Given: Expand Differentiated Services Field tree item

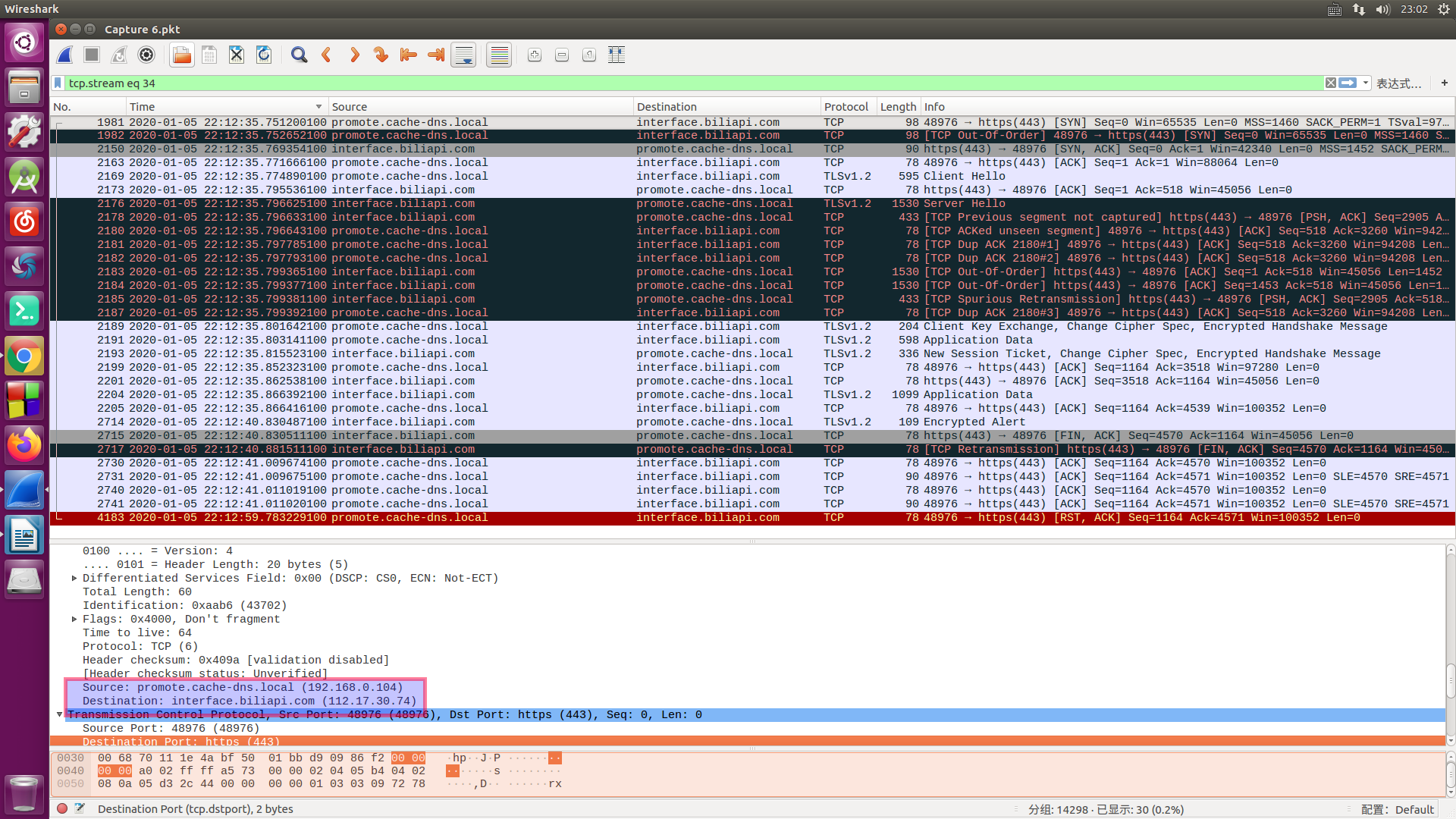Looking at the screenshot, I should 74,579.
